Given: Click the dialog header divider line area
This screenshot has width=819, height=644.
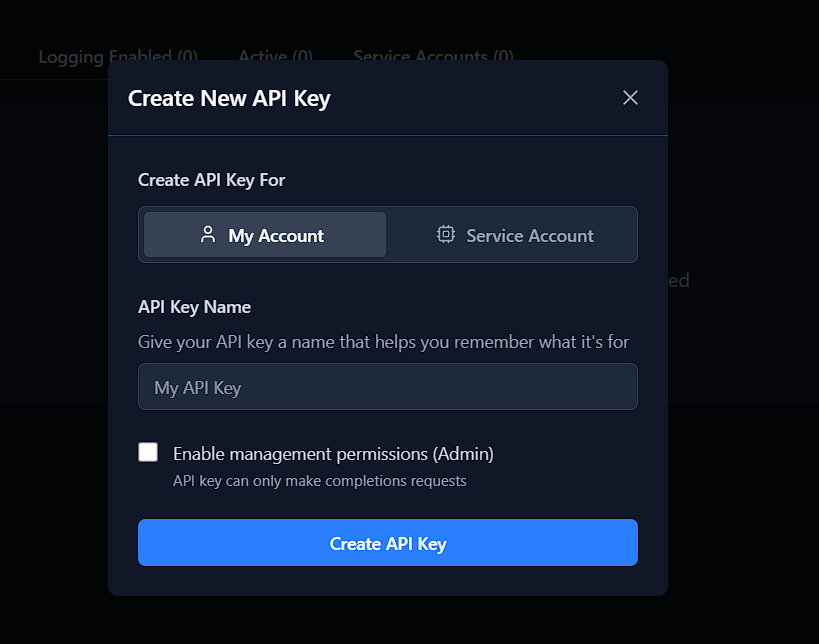Looking at the screenshot, I should (x=388, y=135).
